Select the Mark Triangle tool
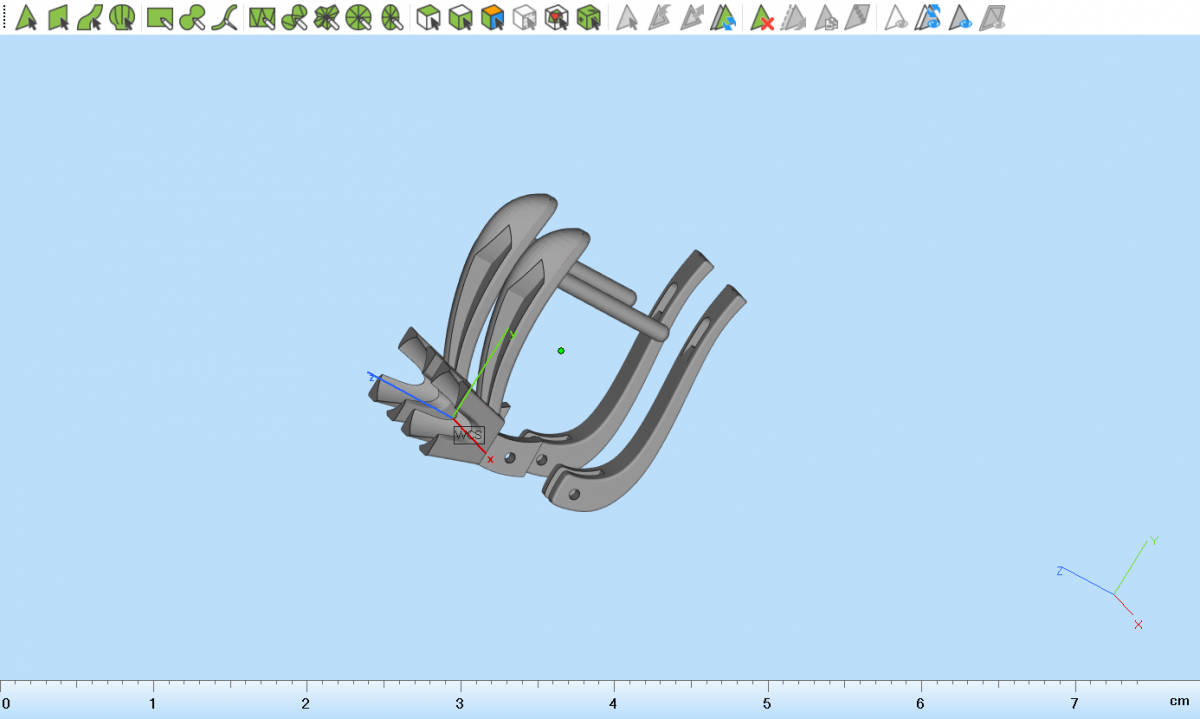The width and height of the screenshot is (1200, 719). click(26, 17)
